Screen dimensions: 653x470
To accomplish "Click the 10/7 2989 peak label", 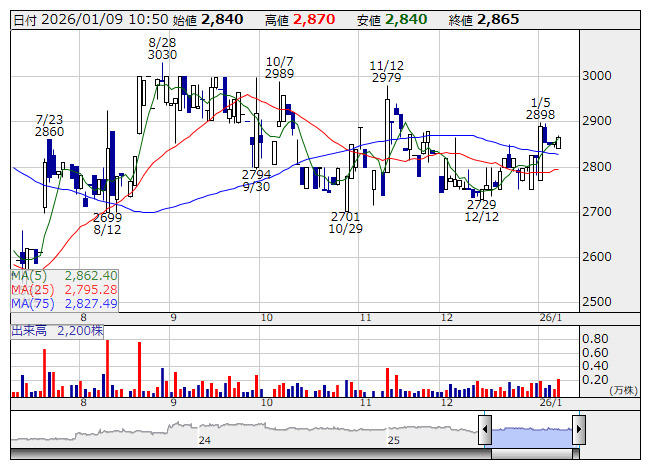I will pos(280,67).
